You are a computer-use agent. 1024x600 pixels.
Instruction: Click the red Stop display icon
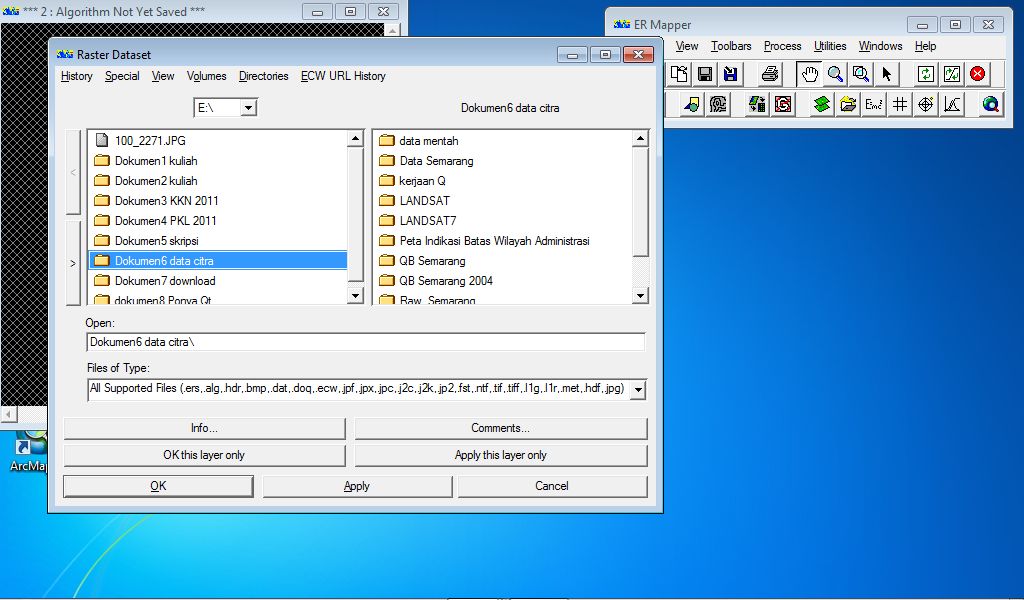(977, 72)
